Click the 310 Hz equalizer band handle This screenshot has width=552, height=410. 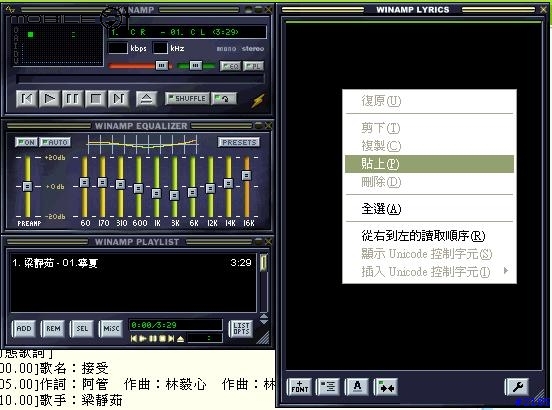point(120,184)
